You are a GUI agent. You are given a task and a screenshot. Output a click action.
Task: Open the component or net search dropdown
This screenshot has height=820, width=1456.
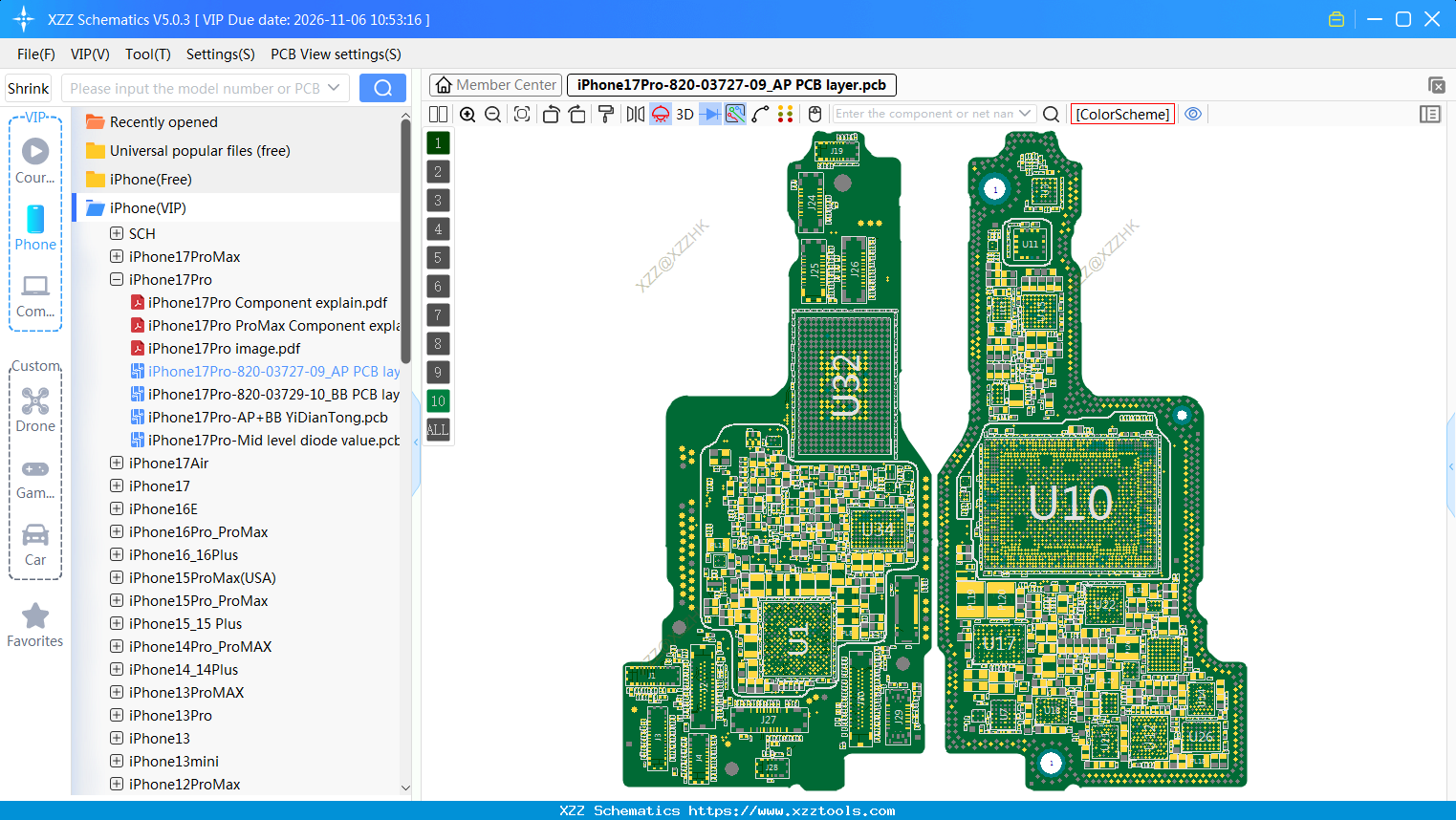point(1025,113)
